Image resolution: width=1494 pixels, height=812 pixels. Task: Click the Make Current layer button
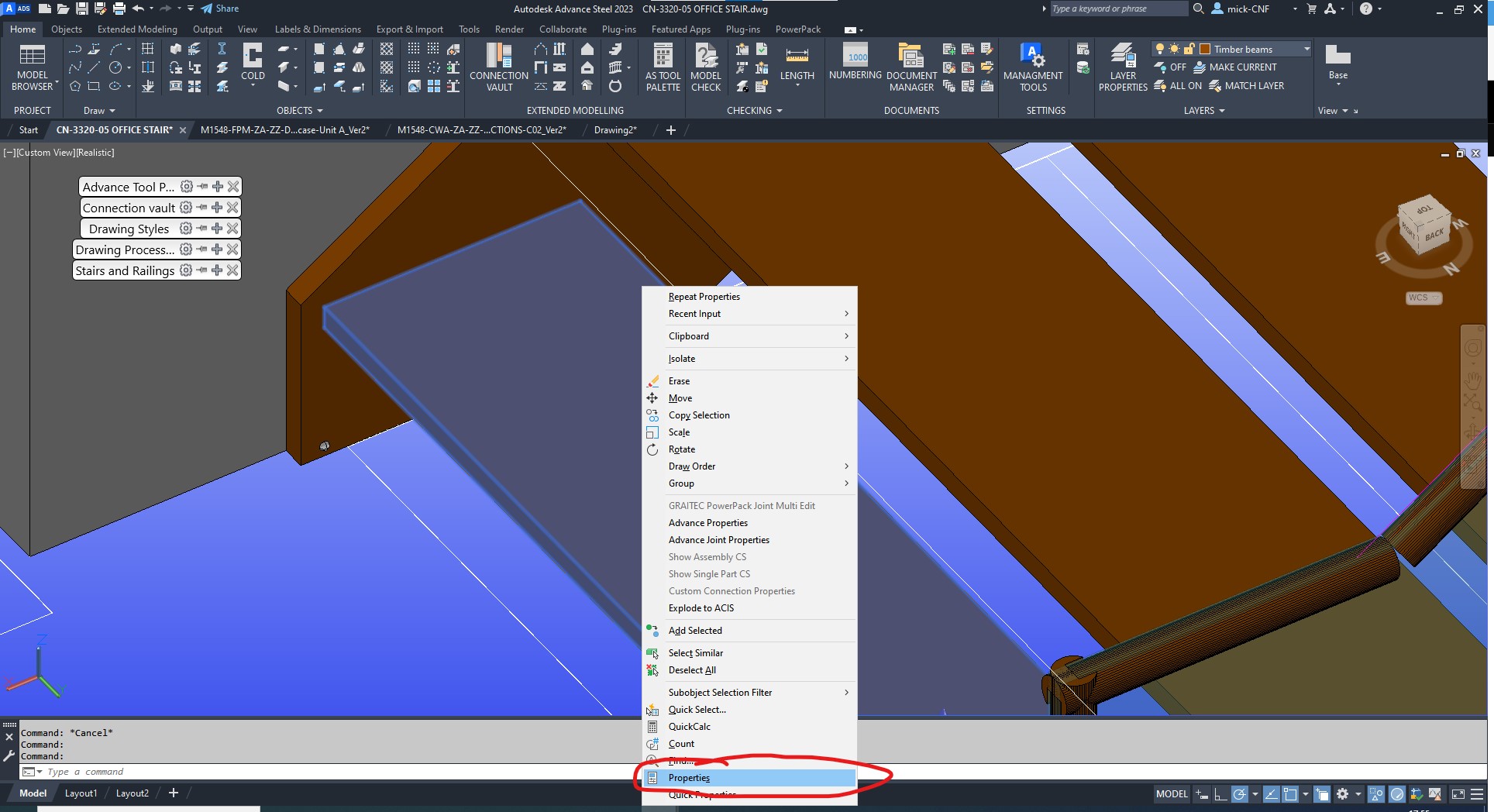tap(1235, 67)
